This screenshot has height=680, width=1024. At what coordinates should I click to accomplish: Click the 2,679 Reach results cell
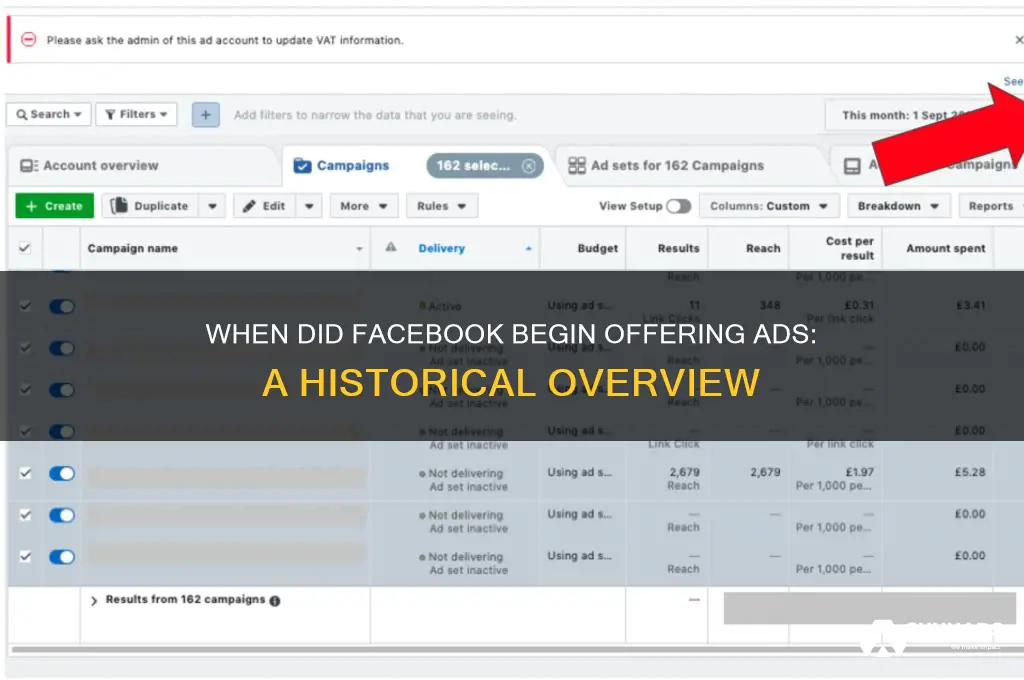click(x=684, y=479)
